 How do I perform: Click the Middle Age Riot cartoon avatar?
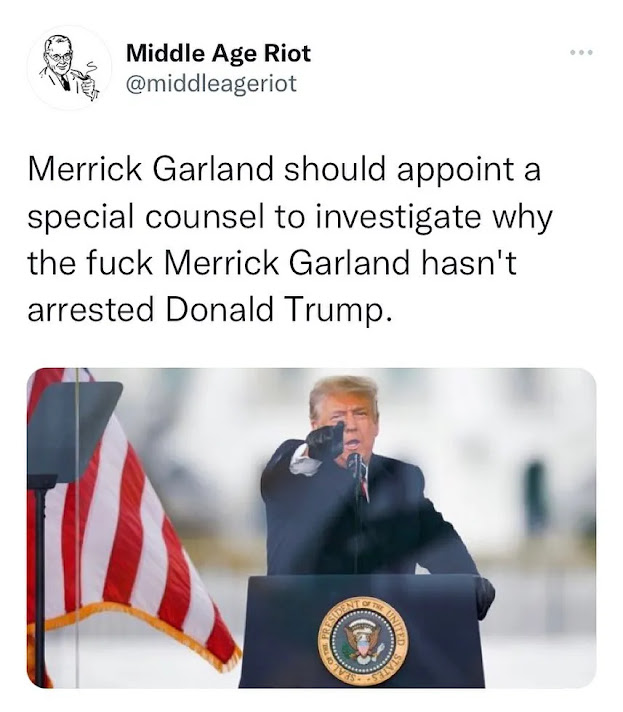point(69,68)
